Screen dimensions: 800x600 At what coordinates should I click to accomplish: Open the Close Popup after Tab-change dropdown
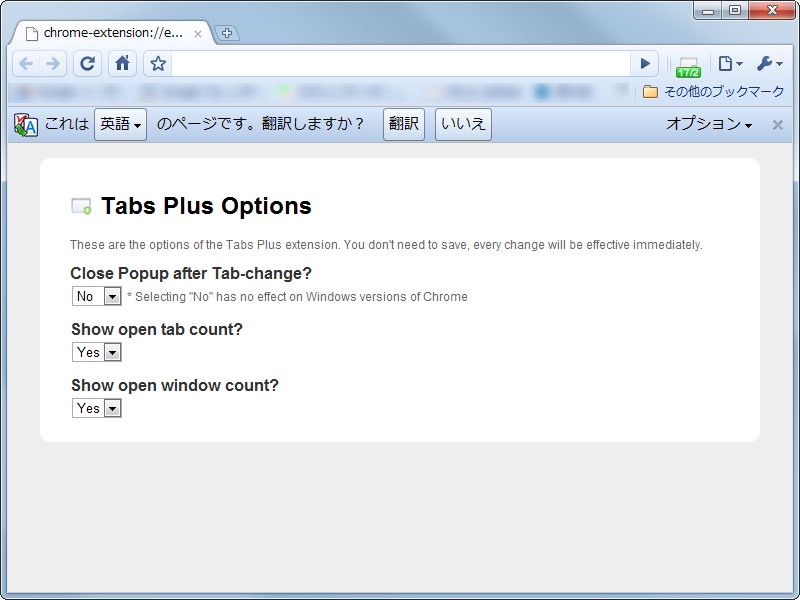[96, 296]
